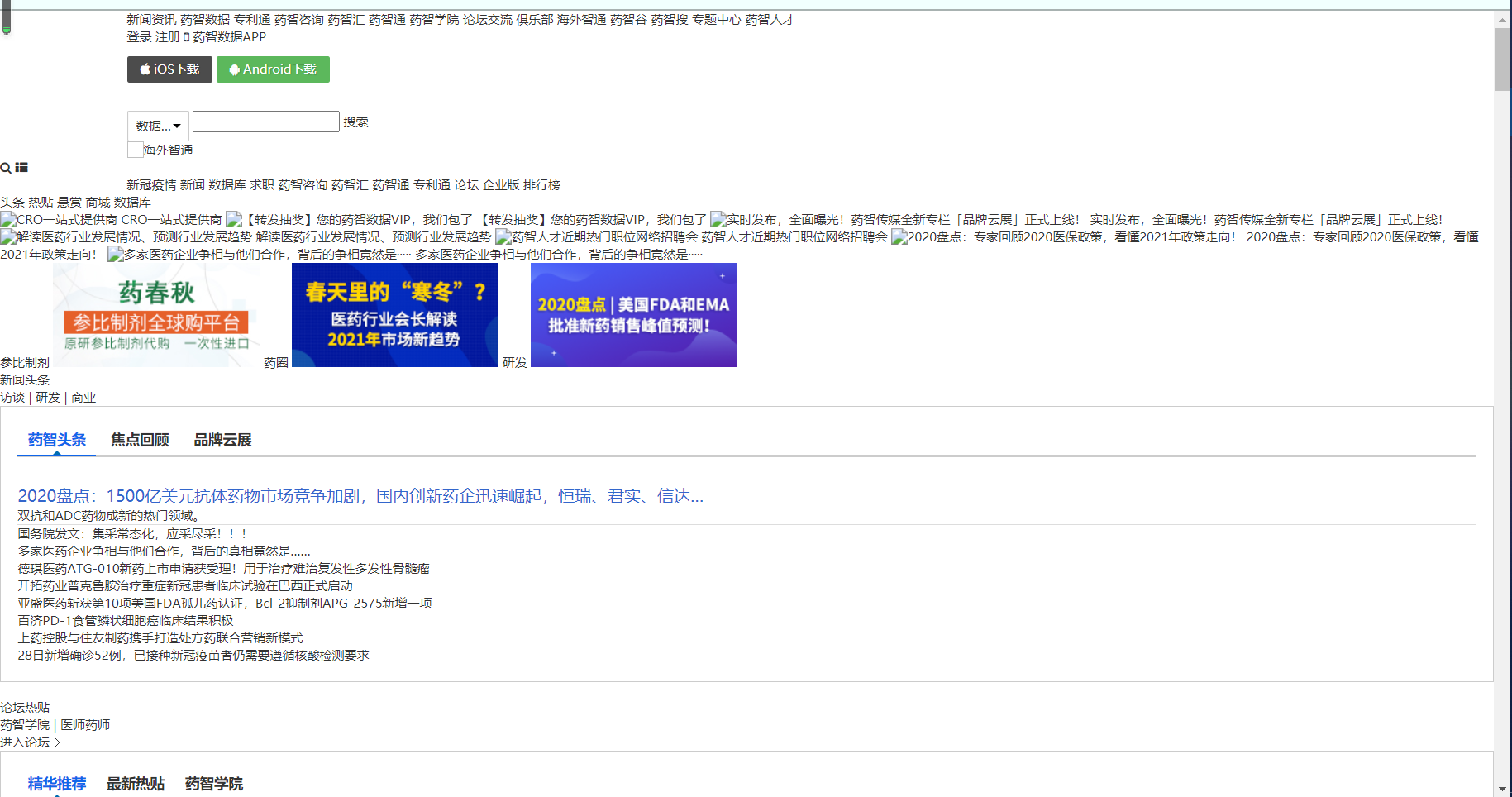Click the 2020盘点 美国FDA和EMA banner image
The height and width of the screenshot is (797, 1512).
(x=634, y=315)
